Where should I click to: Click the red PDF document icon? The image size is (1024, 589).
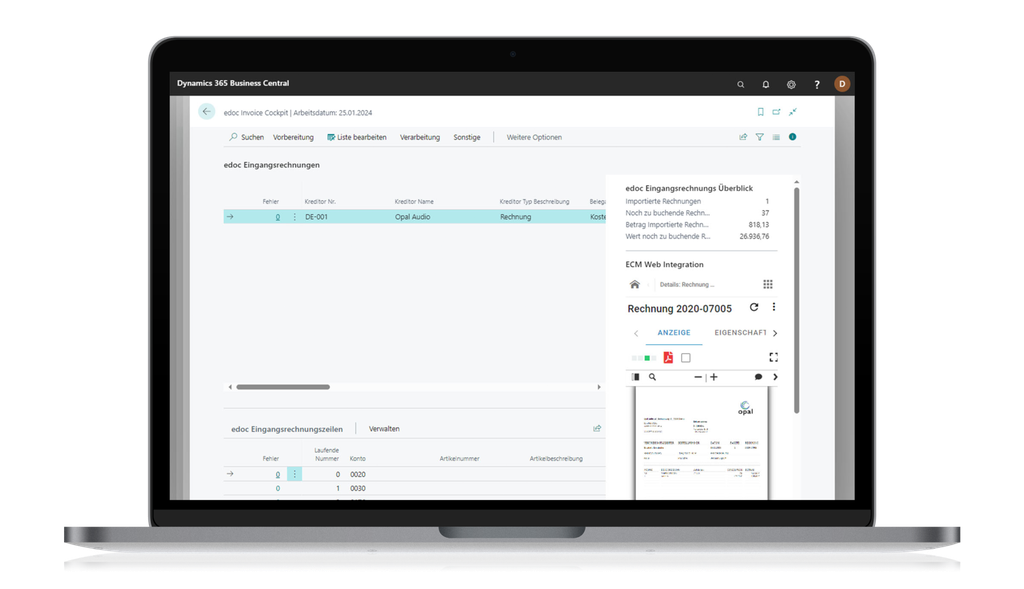668,357
